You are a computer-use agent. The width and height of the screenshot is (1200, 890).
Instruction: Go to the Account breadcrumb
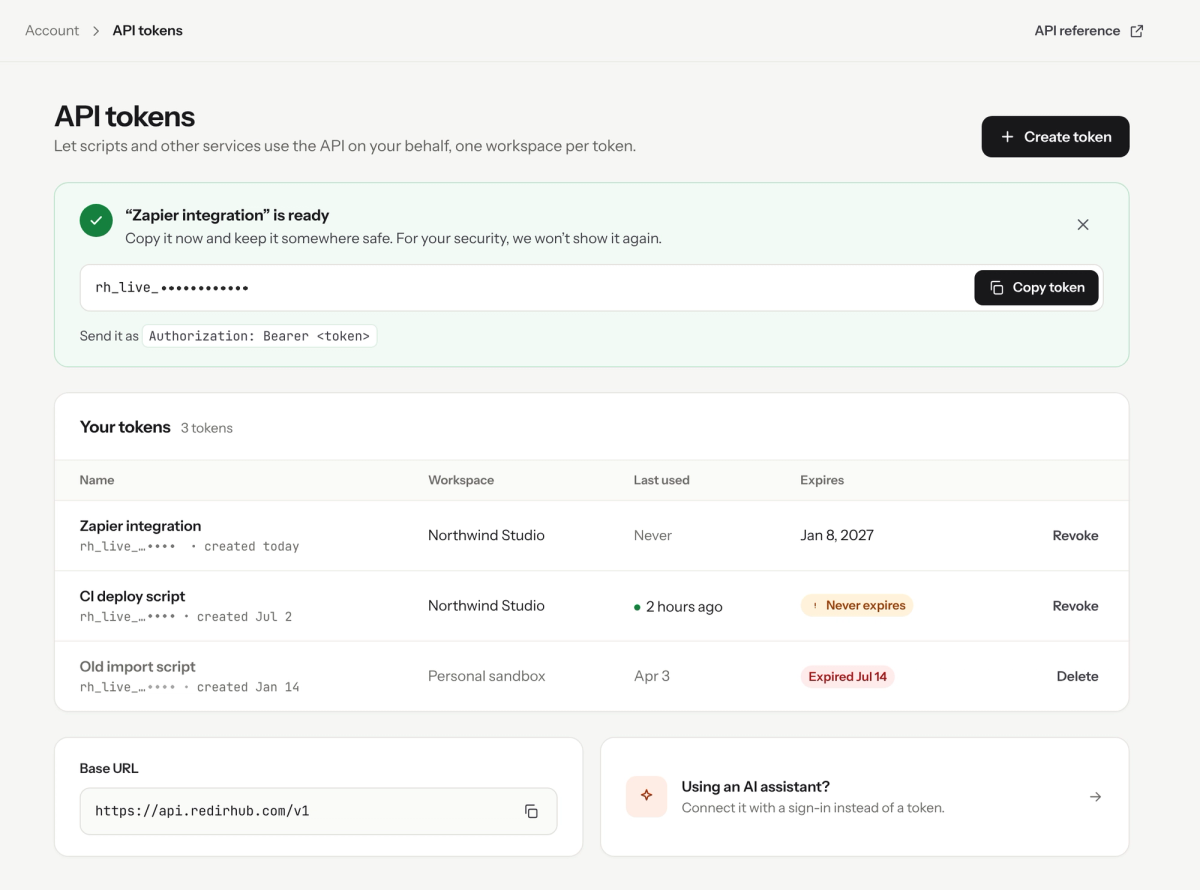coord(52,31)
